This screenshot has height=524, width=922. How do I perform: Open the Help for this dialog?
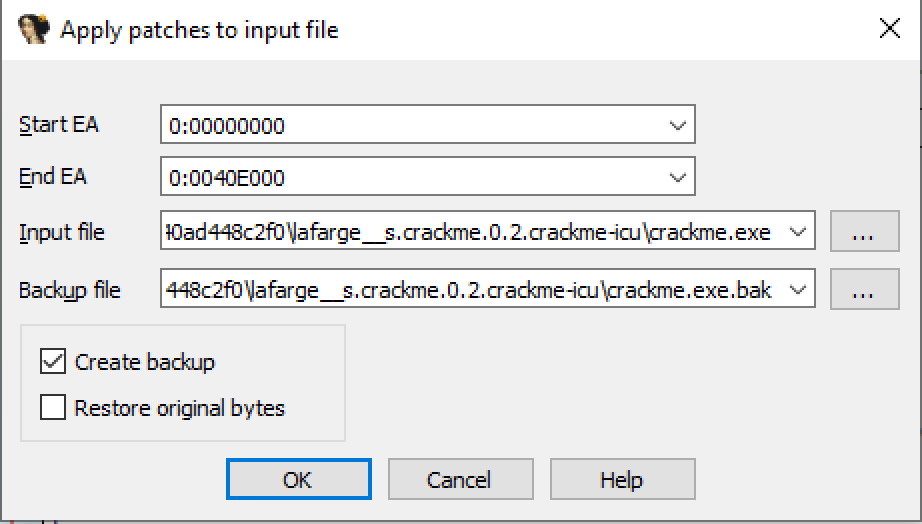click(621, 480)
